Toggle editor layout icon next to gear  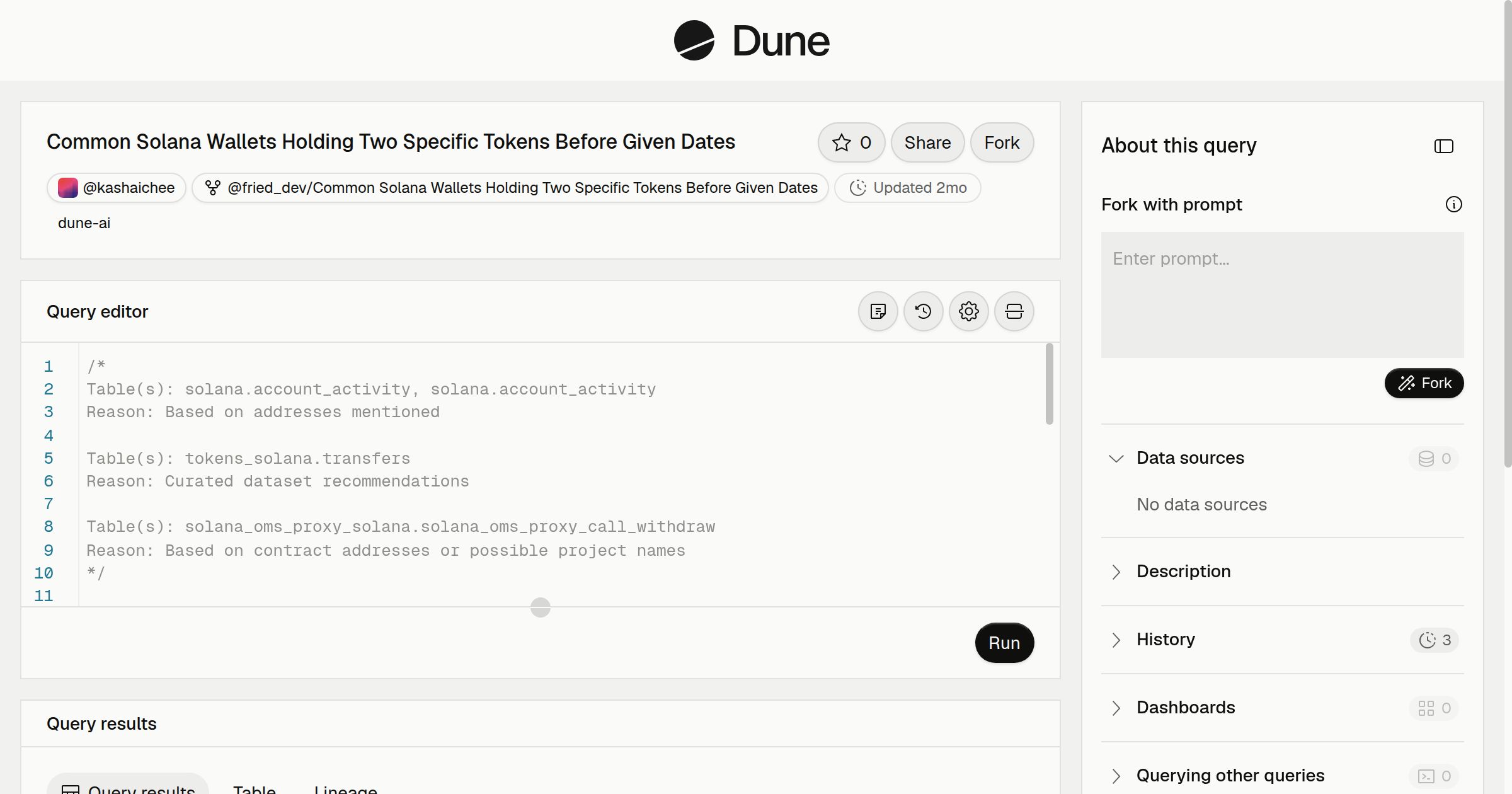1014,311
